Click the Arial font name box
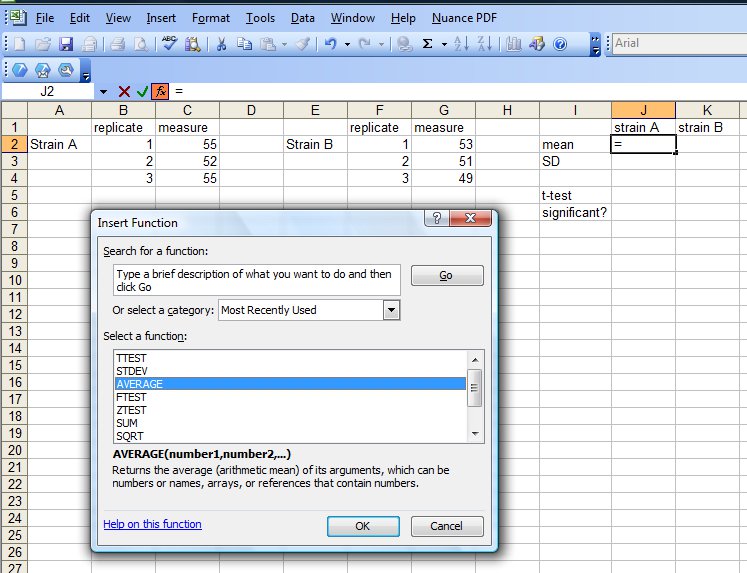The height and width of the screenshot is (573, 747). point(679,43)
